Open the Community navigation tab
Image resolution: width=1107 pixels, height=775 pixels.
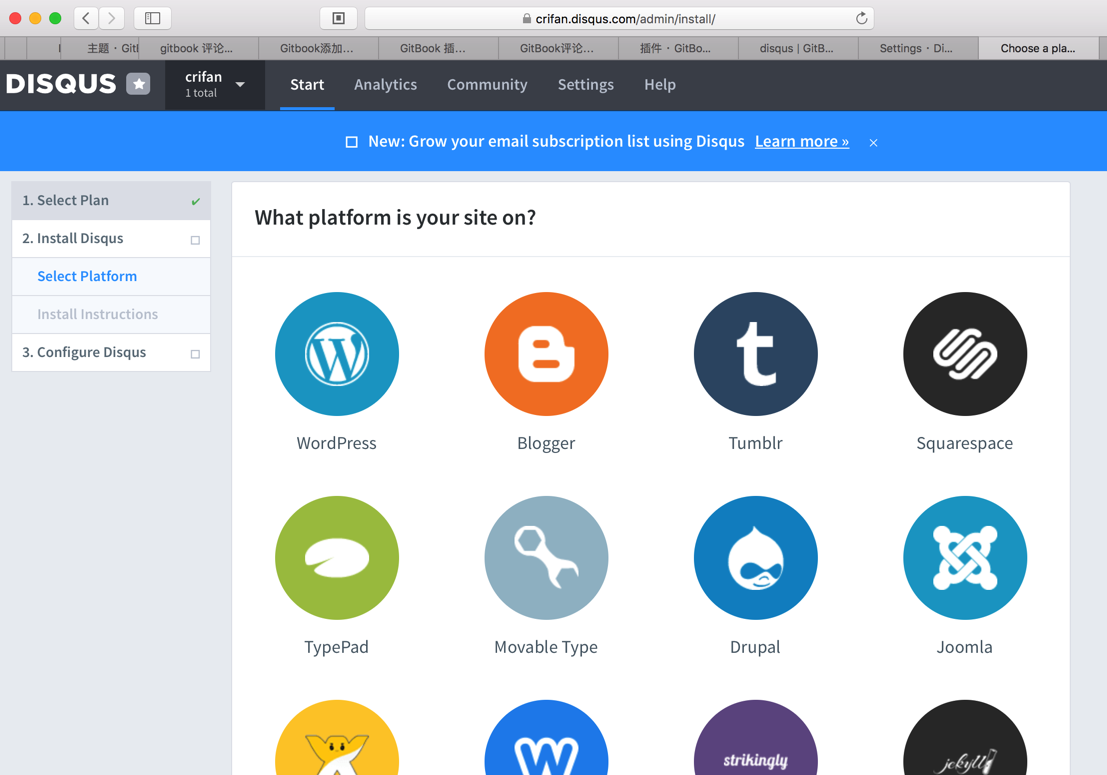pyautogui.click(x=487, y=85)
